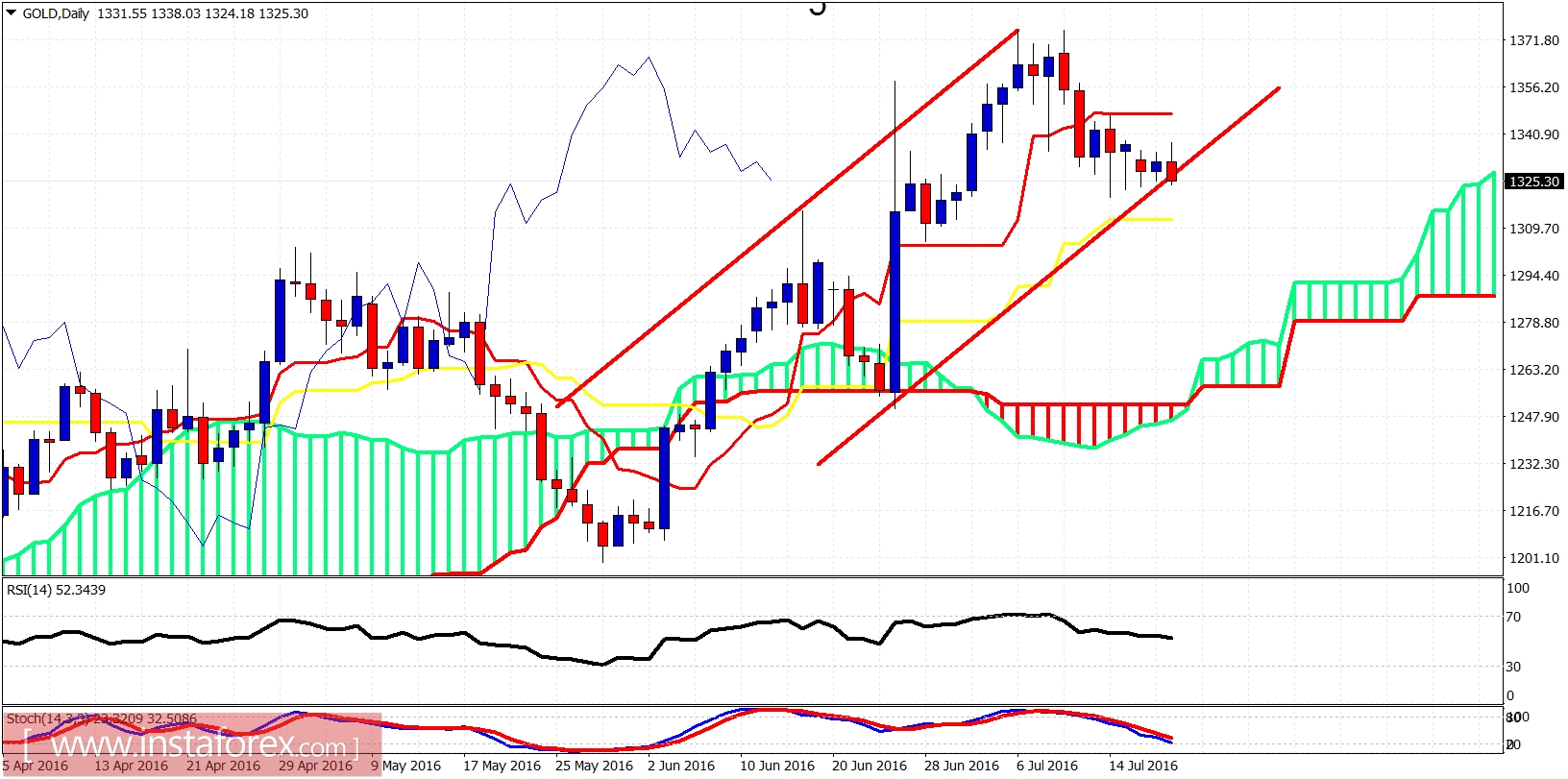
Task: Select the 1263.20 price axis label
Action: point(1534,370)
